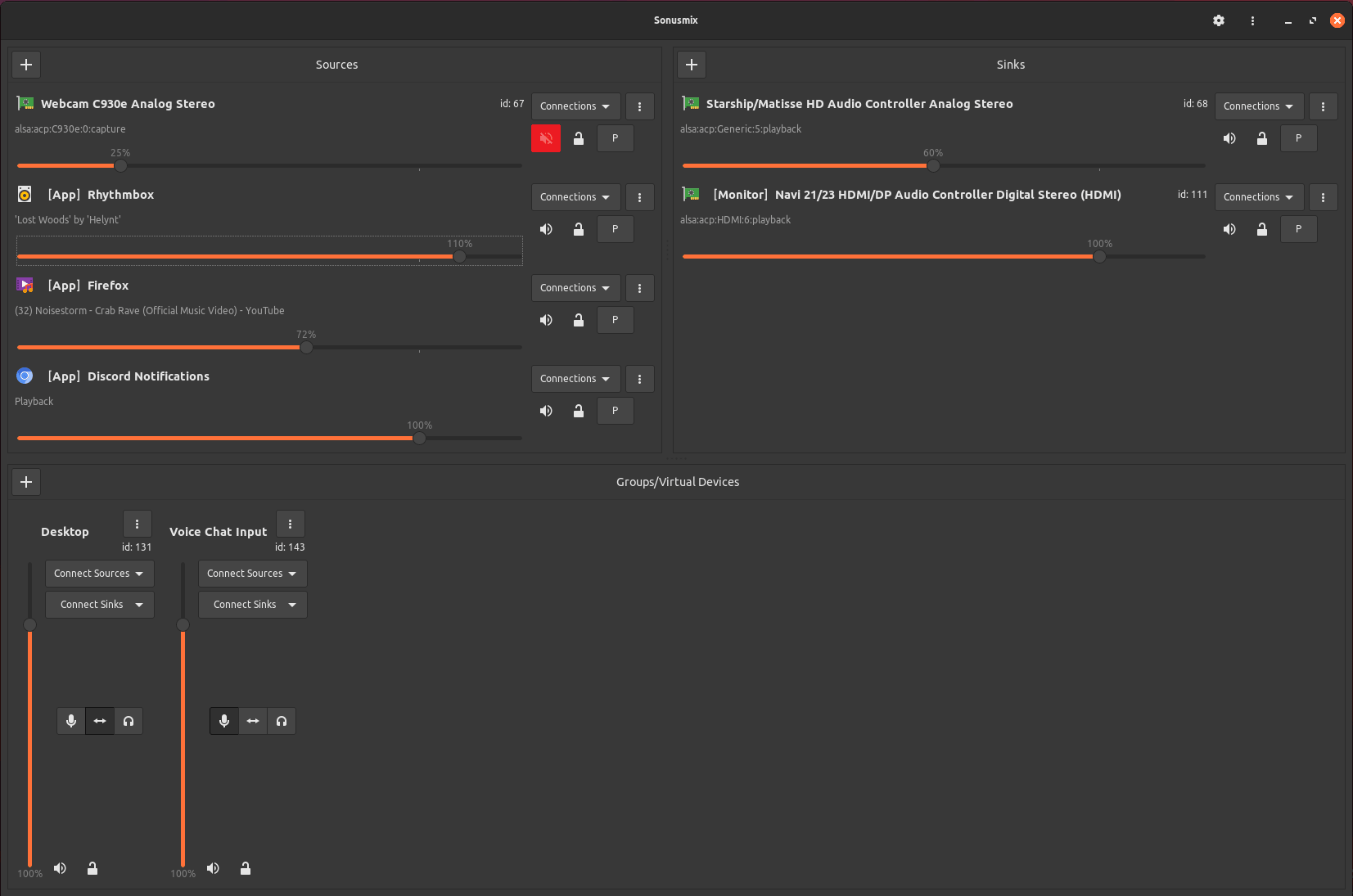Open Connect Sinks dropdown for Voice Chat Input
Viewport: 1353px width, 896px height.
[252, 605]
